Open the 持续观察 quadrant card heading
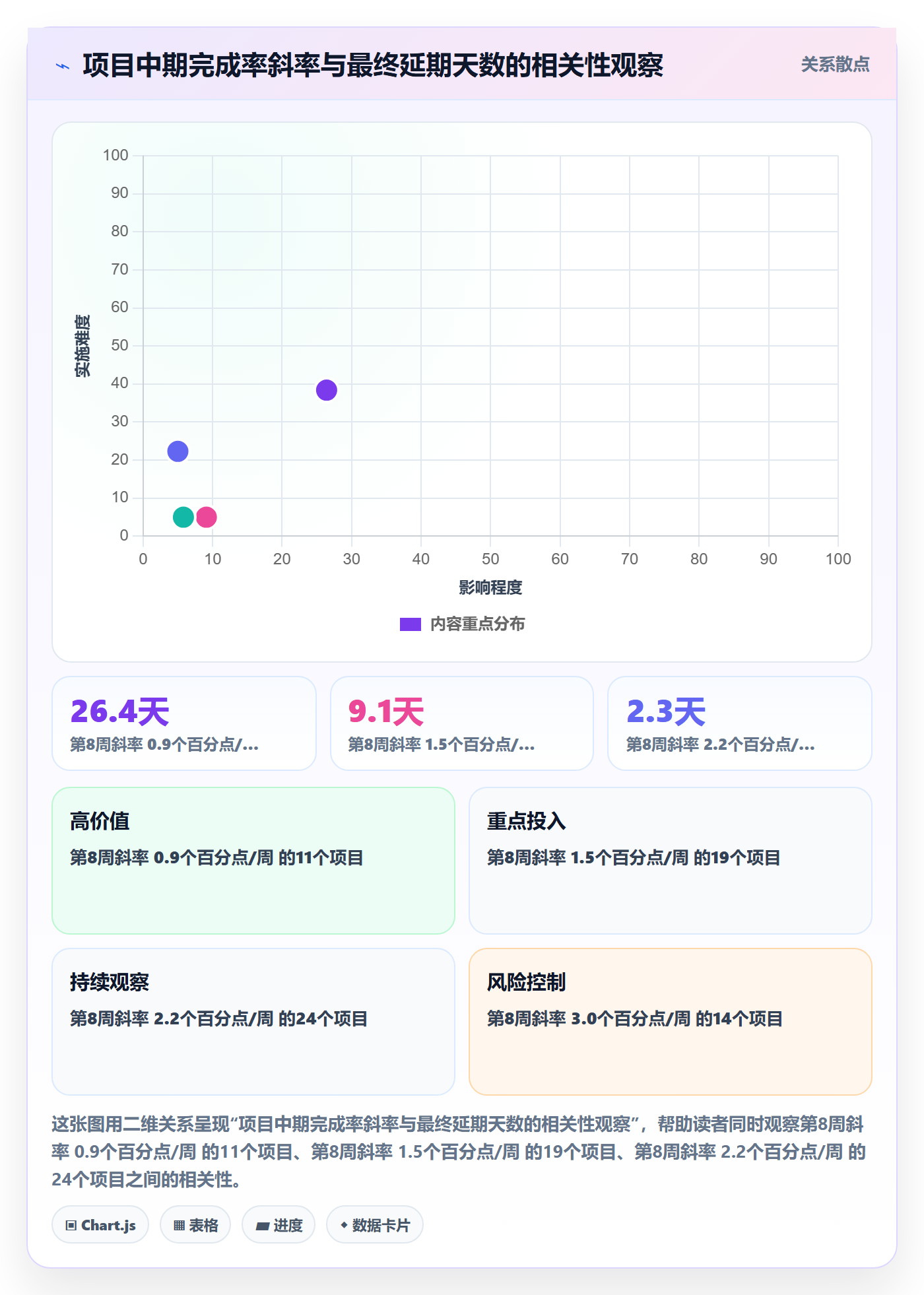Screen dimensions: 924x1295 click(x=110, y=982)
